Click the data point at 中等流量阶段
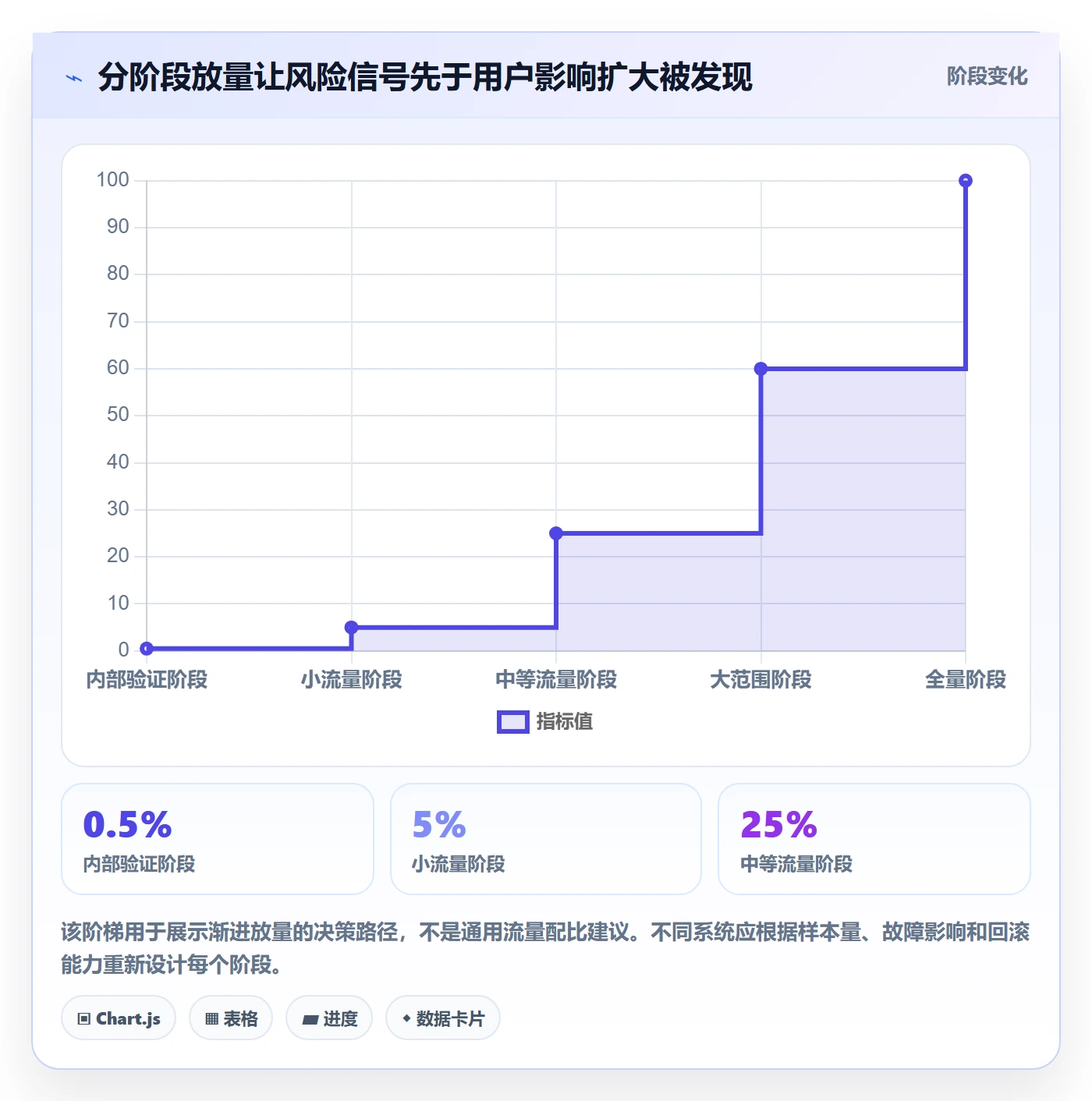The image size is (1092, 1101). 556,533
